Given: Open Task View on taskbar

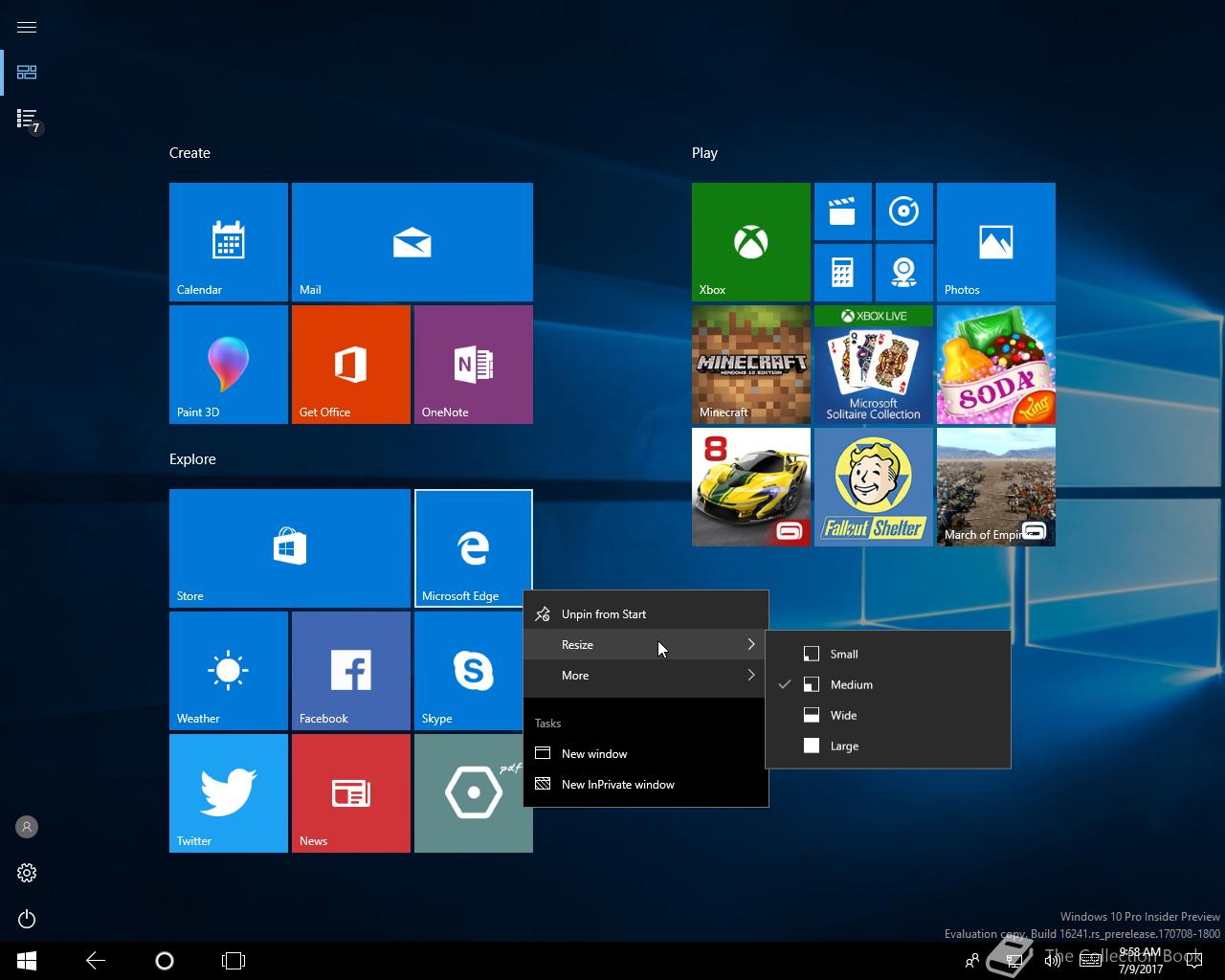Looking at the screenshot, I should [x=234, y=961].
